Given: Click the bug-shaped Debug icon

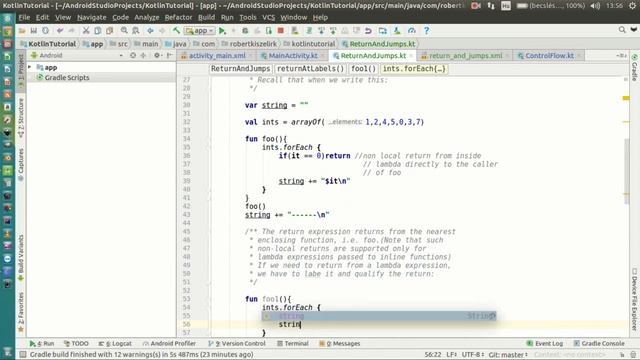Looking at the screenshot, I should (x=245, y=31).
